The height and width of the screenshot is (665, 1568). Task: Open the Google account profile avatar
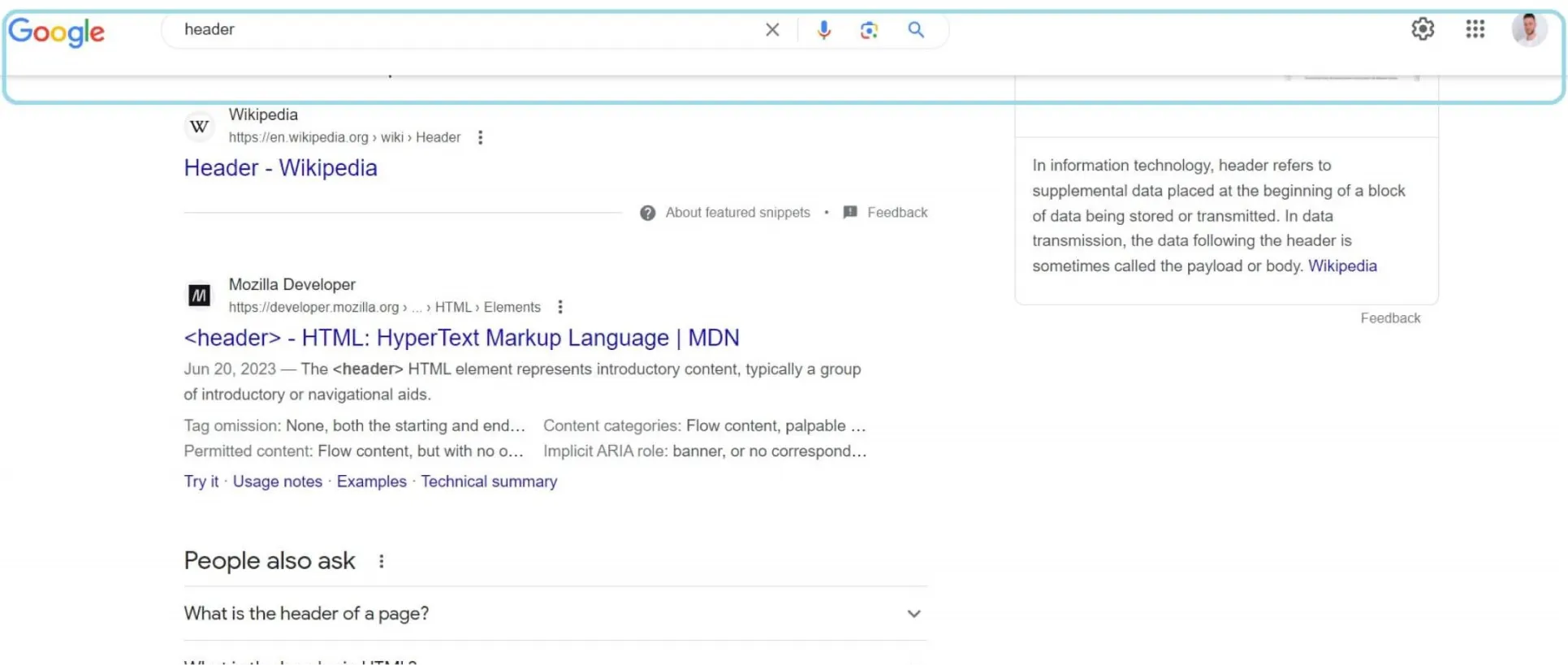coord(1529,30)
